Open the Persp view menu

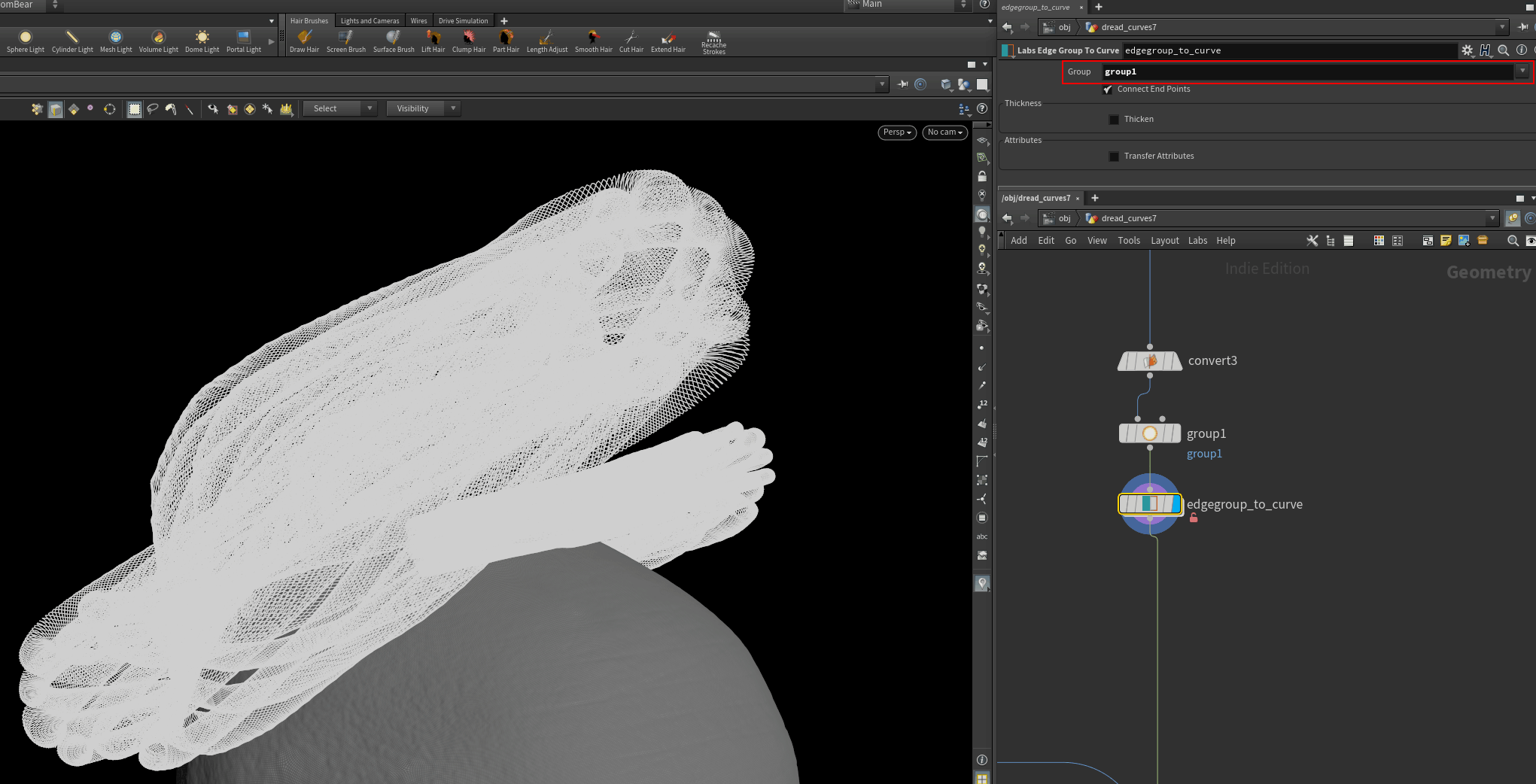(897, 132)
